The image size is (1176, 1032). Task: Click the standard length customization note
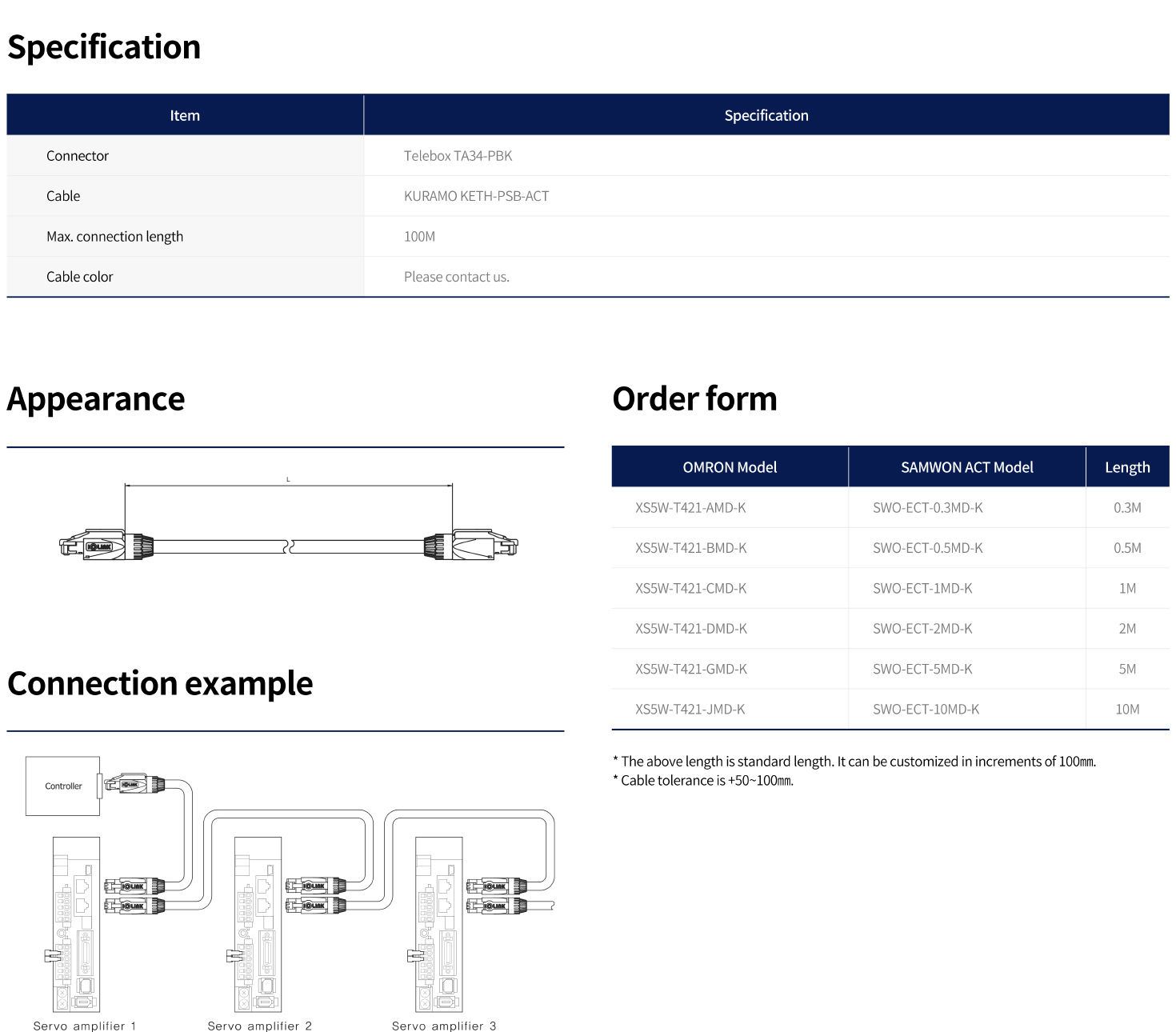tap(854, 762)
